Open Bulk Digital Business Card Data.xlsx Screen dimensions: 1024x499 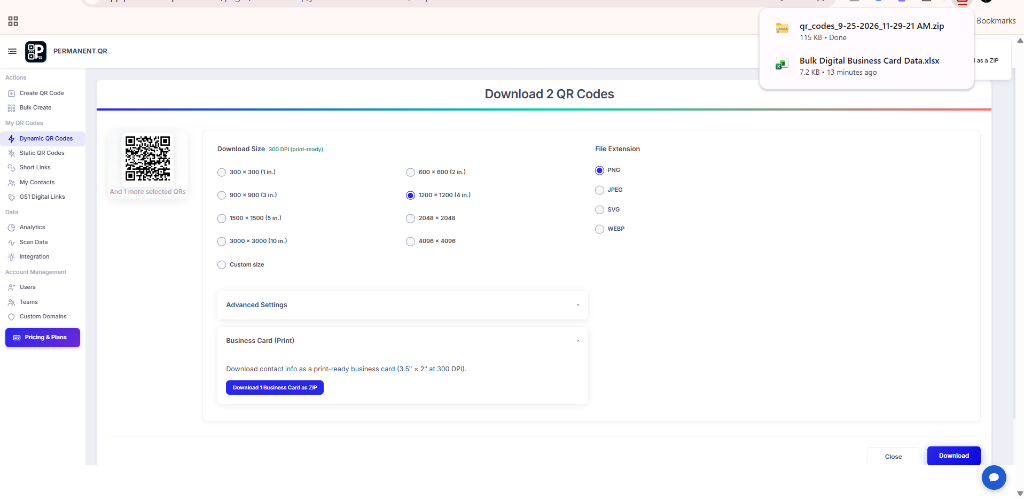click(869, 61)
